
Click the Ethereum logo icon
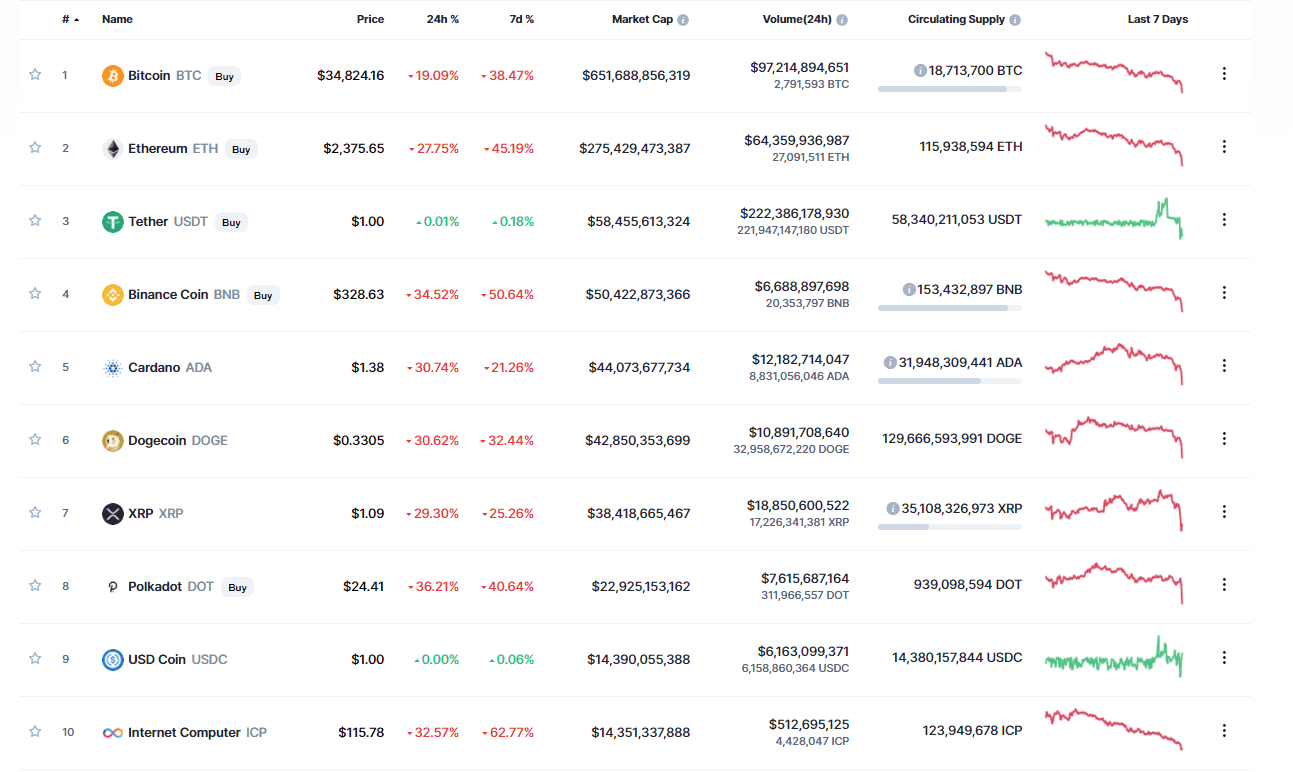113,149
